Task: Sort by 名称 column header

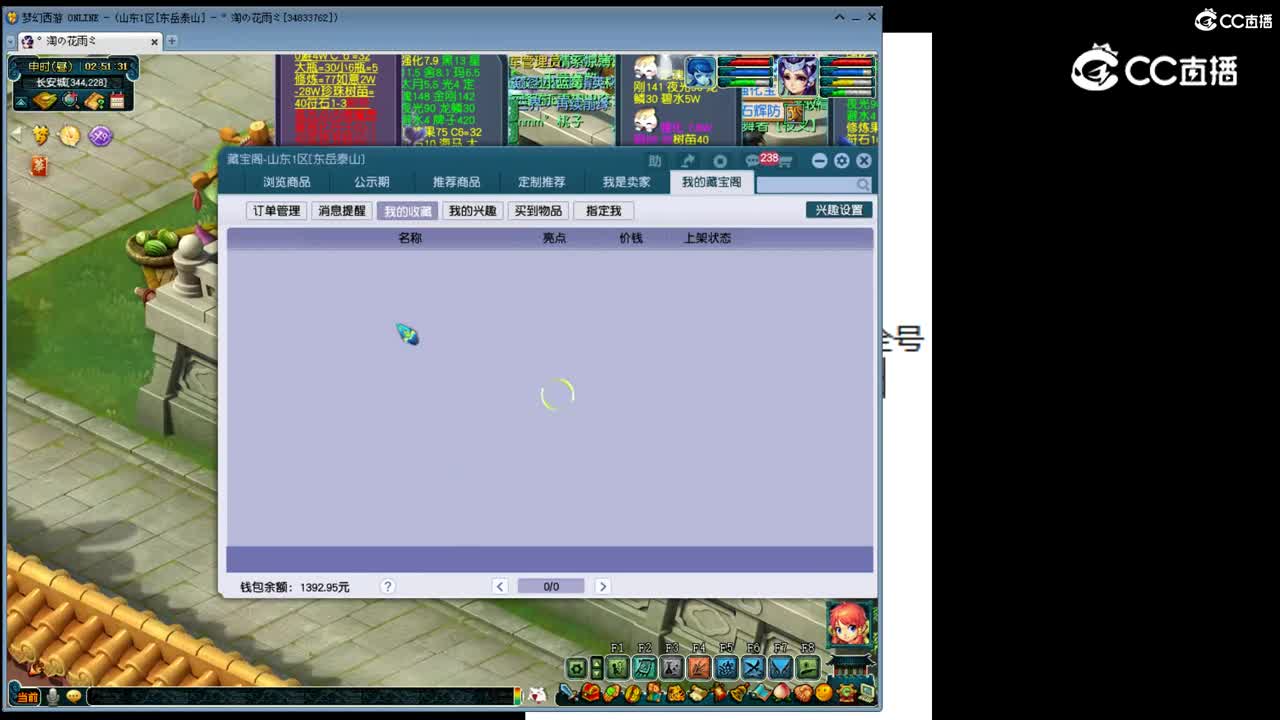Action: coord(410,238)
